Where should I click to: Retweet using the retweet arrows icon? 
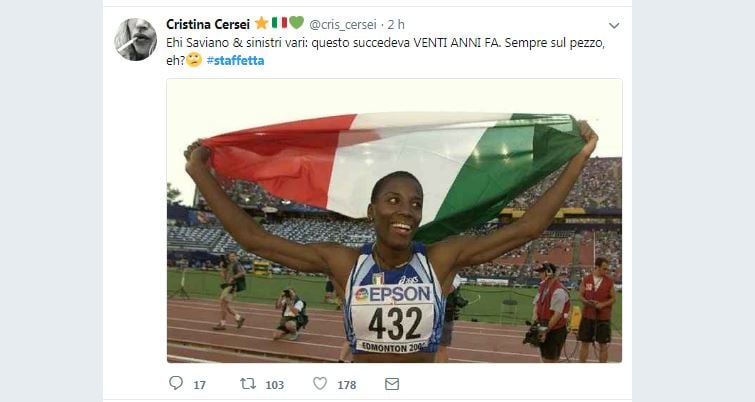pos(248,383)
